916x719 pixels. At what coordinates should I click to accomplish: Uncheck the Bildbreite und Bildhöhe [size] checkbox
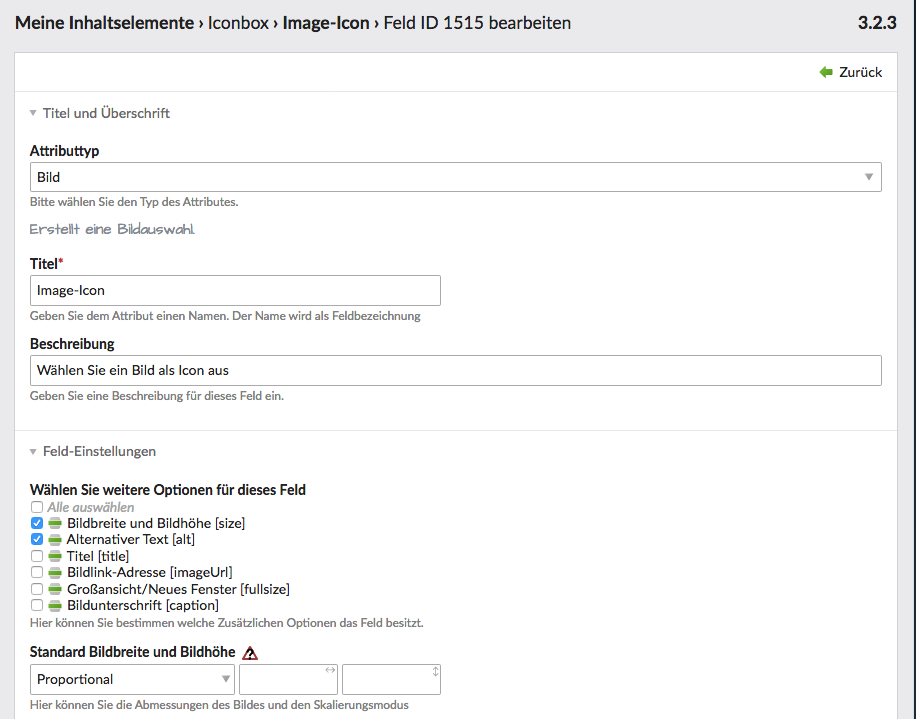click(37, 523)
